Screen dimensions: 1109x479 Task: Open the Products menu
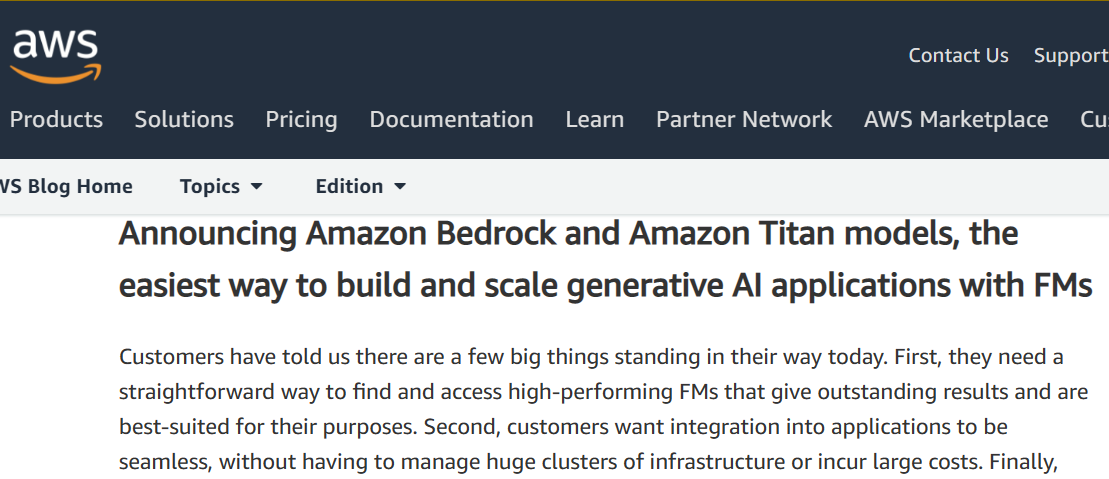click(56, 120)
